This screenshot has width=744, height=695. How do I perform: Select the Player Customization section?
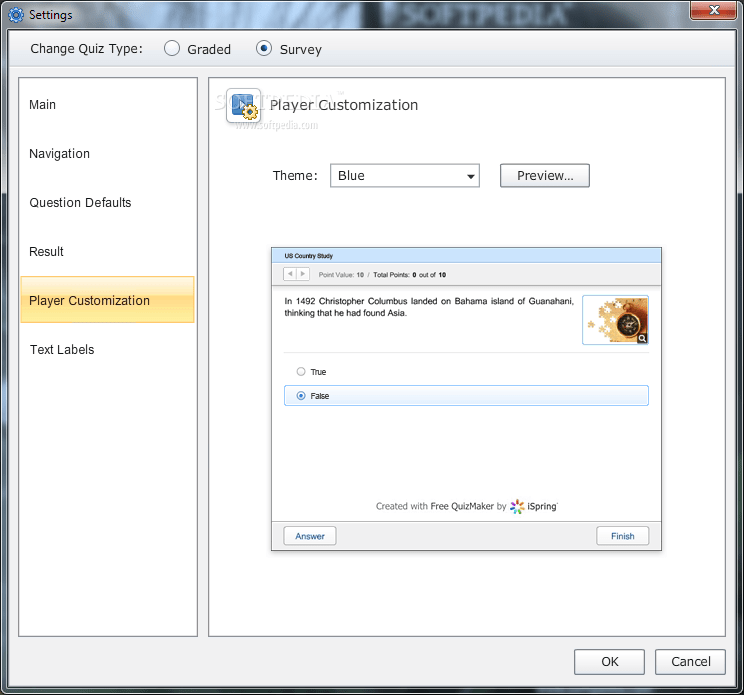107,300
